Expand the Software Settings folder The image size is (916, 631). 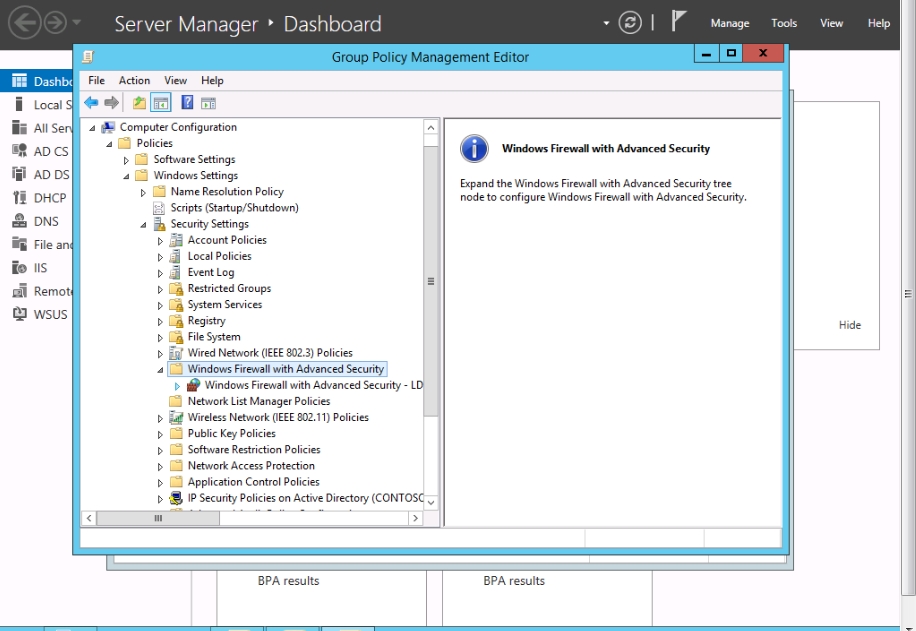coord(126,160)
